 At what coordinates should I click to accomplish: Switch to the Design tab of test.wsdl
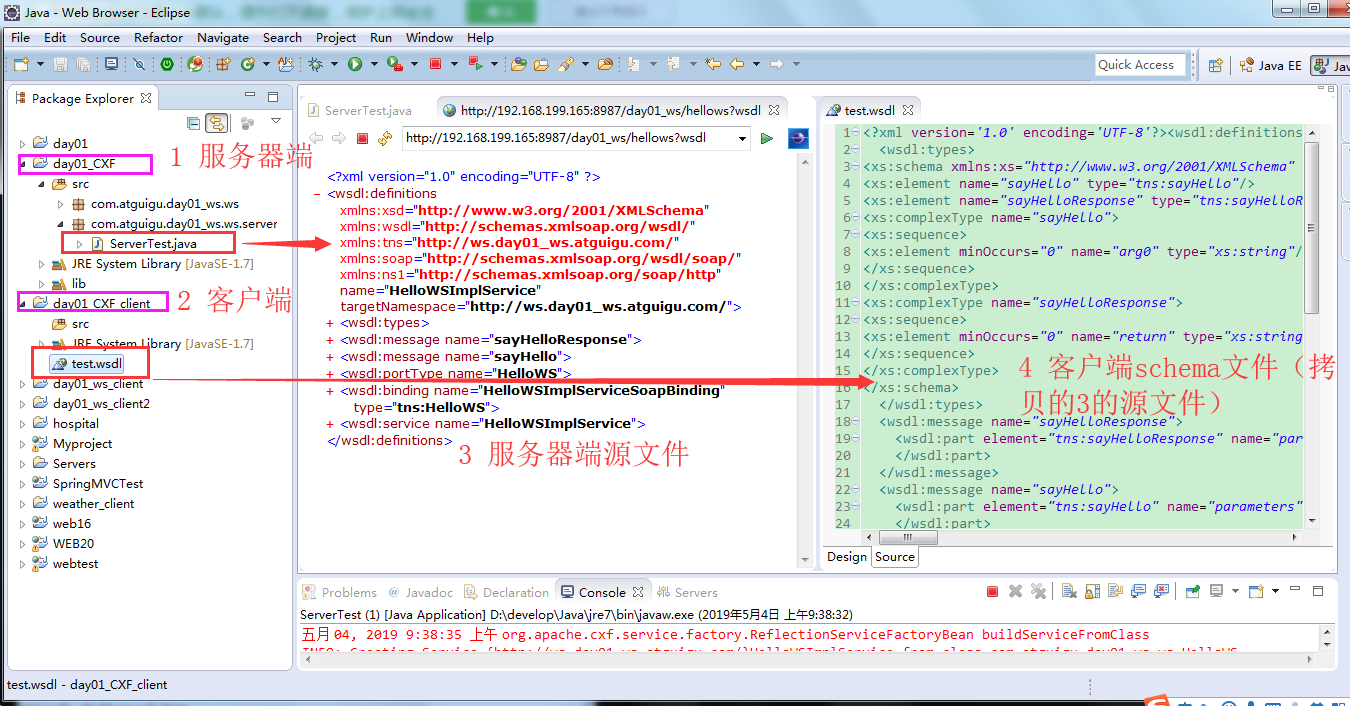point(847,557)
